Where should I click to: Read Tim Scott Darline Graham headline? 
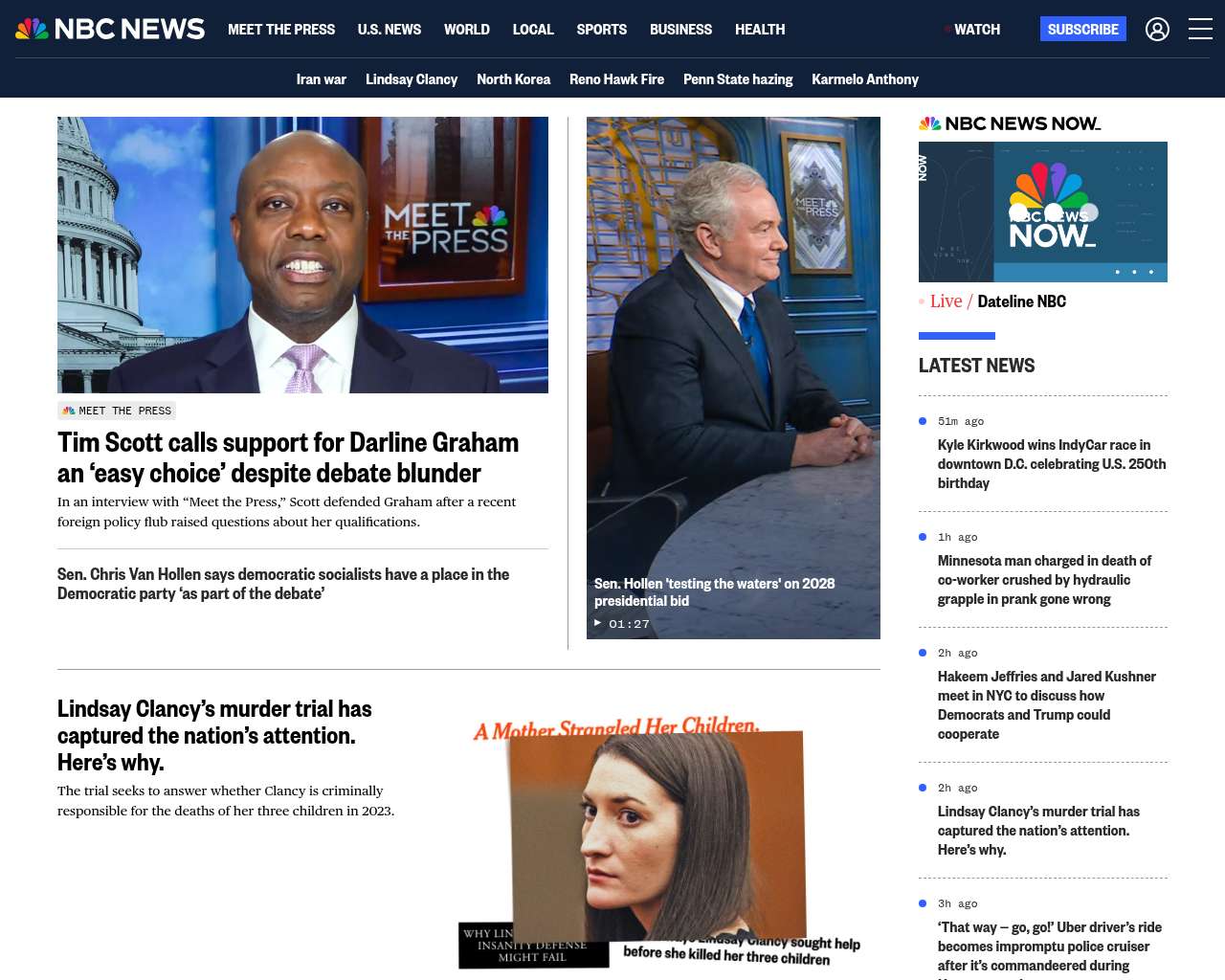288,457
